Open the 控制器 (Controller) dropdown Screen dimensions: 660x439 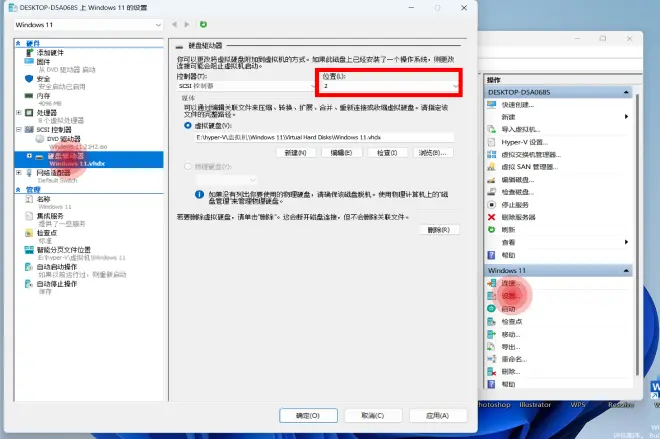click(246, 86)
